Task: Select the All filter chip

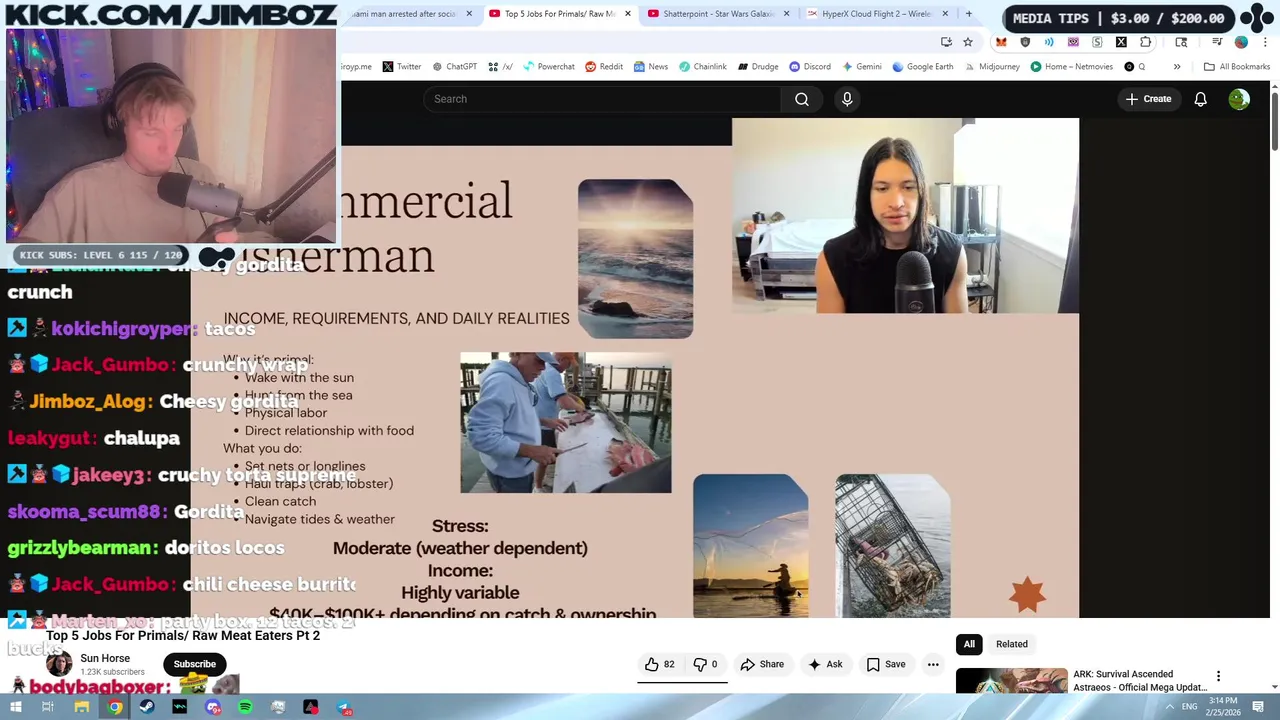Action: click(x=969, y=644)
